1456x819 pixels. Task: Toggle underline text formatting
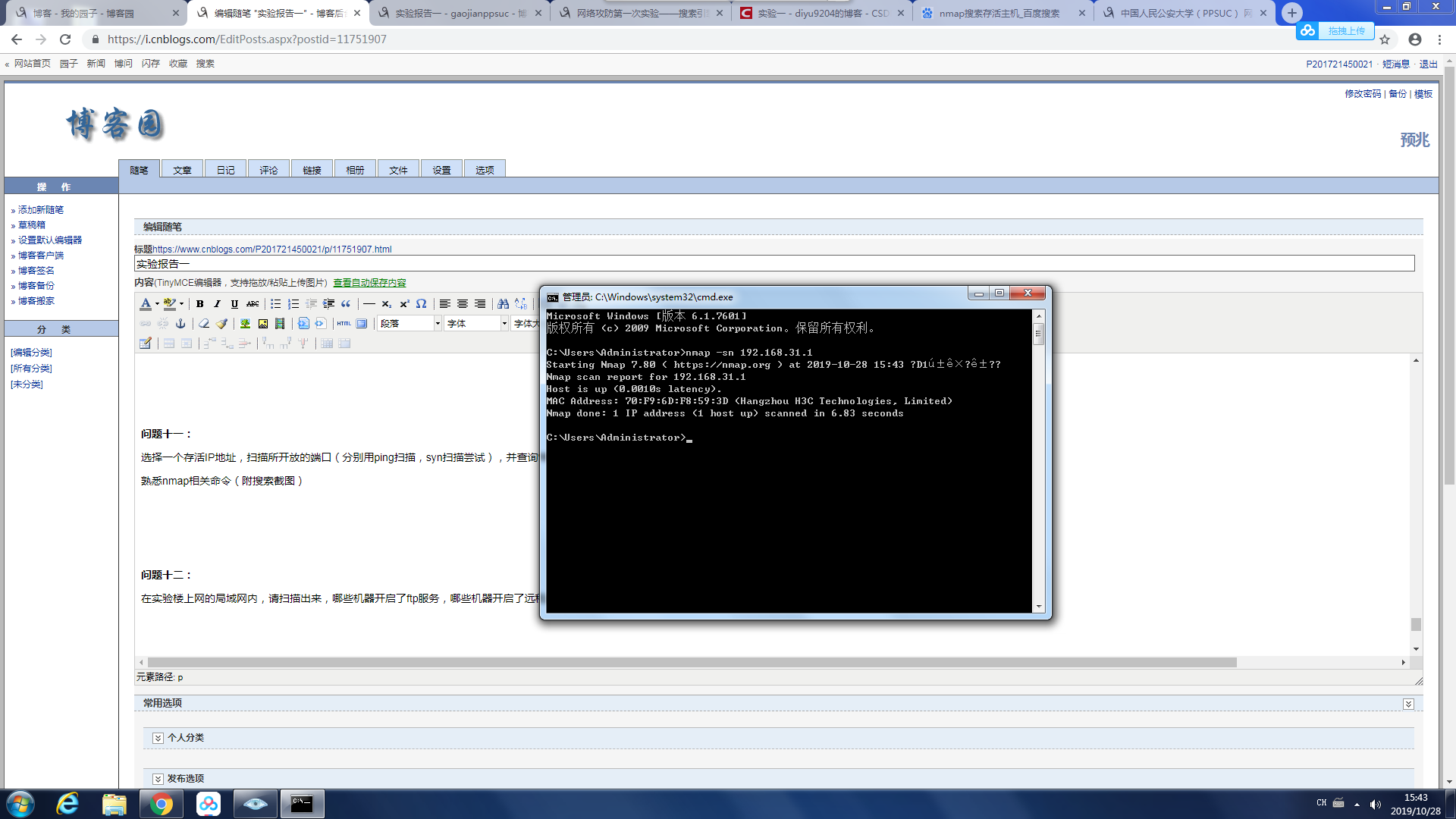234,304
